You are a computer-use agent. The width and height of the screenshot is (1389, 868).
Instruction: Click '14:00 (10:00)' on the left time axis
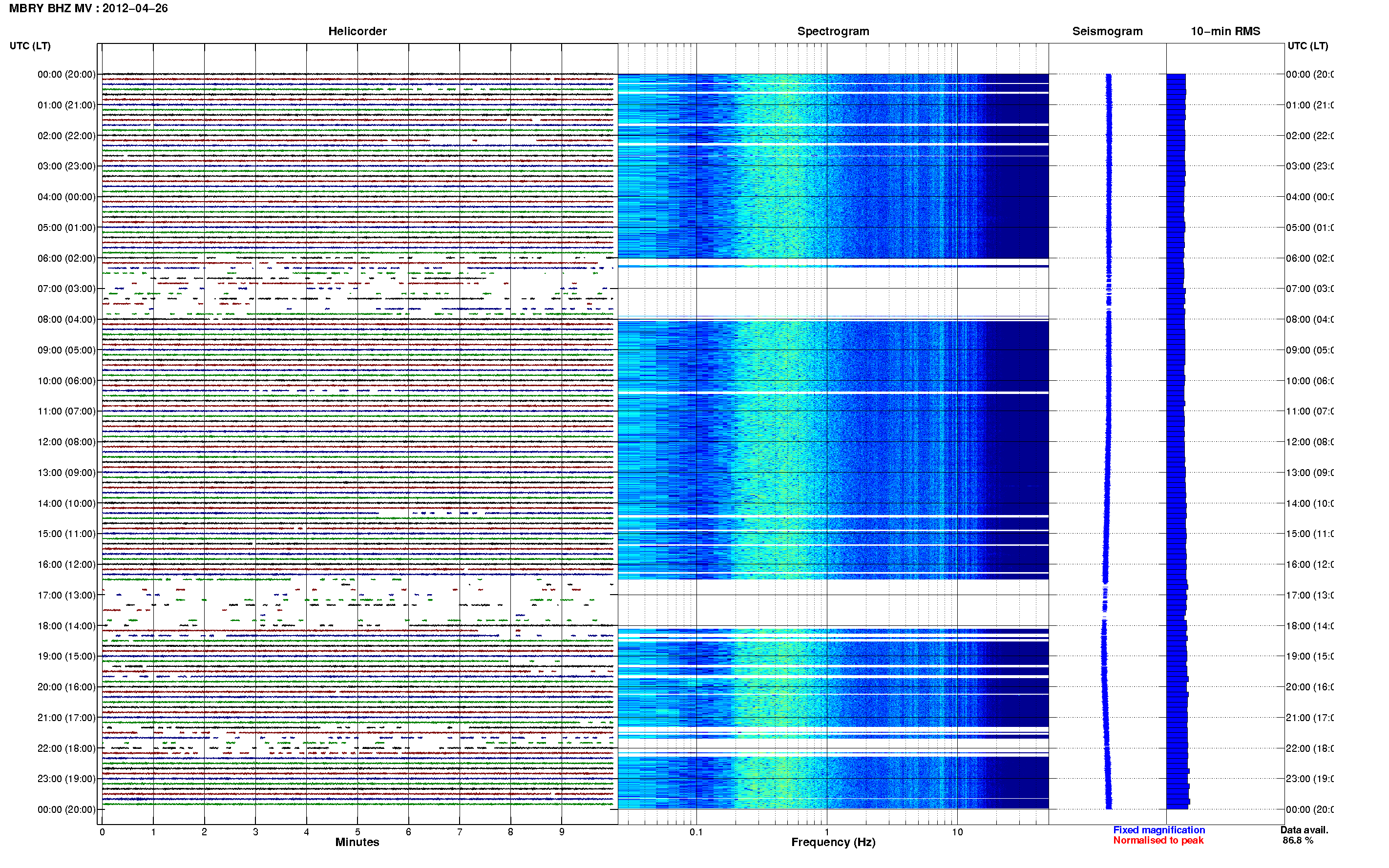66,503
